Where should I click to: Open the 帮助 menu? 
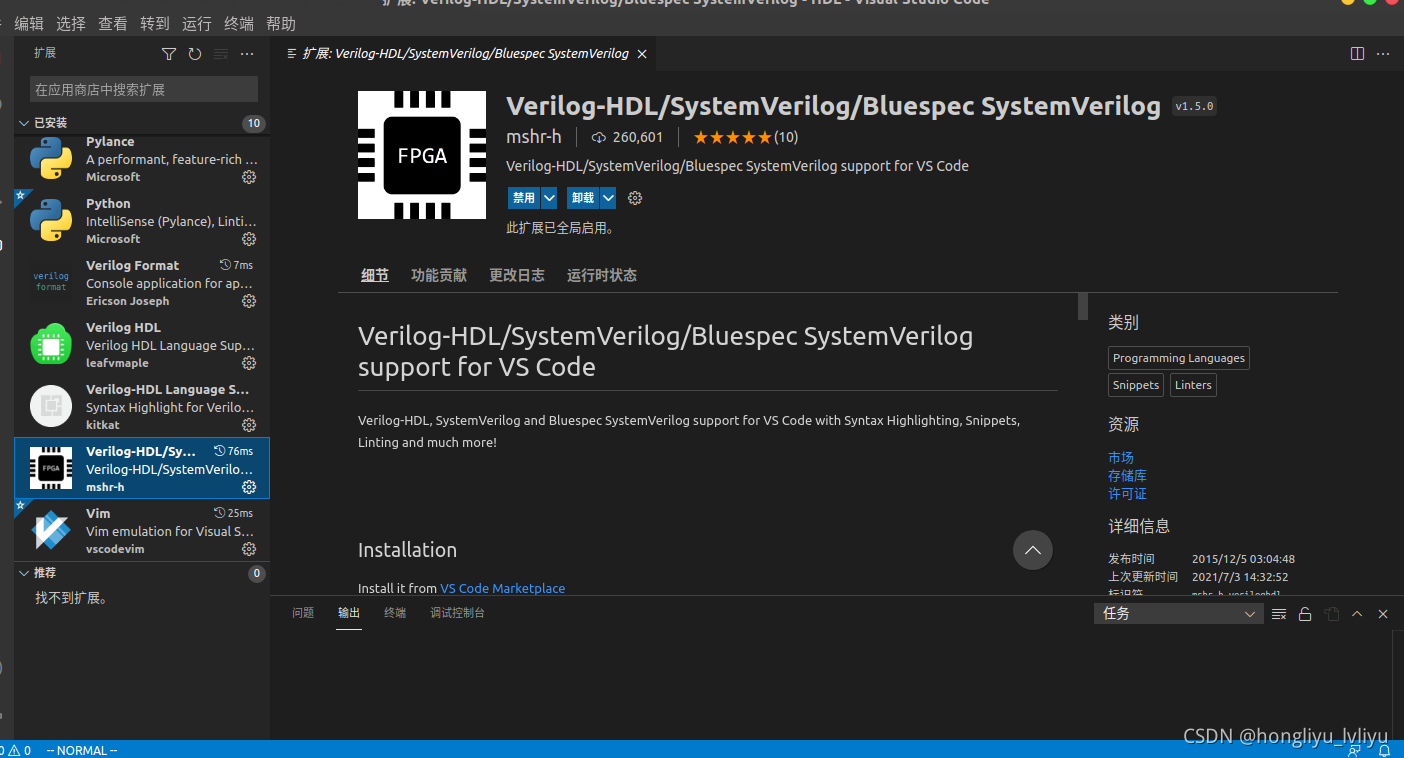tap(281, 23)
